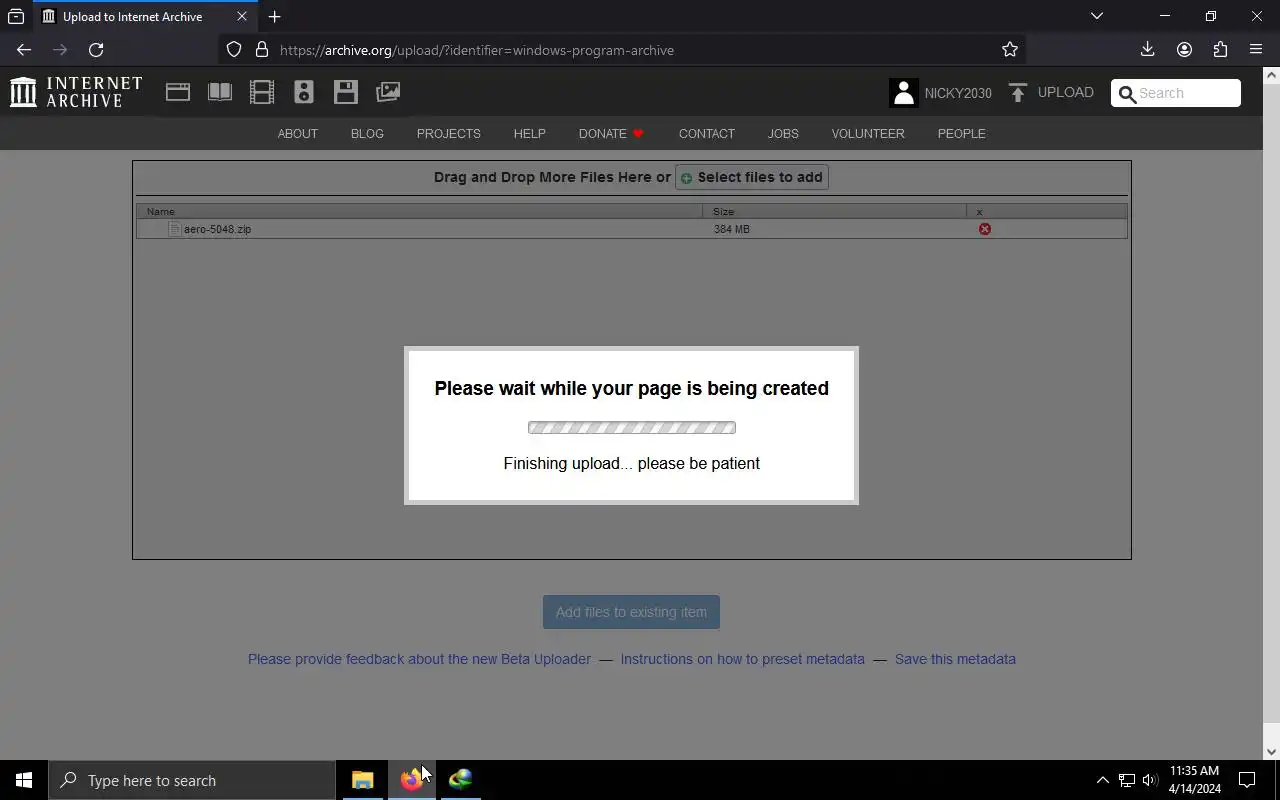
Task: Click the upload progress bar
Action: pyautogui.click(x=632, y=428)
